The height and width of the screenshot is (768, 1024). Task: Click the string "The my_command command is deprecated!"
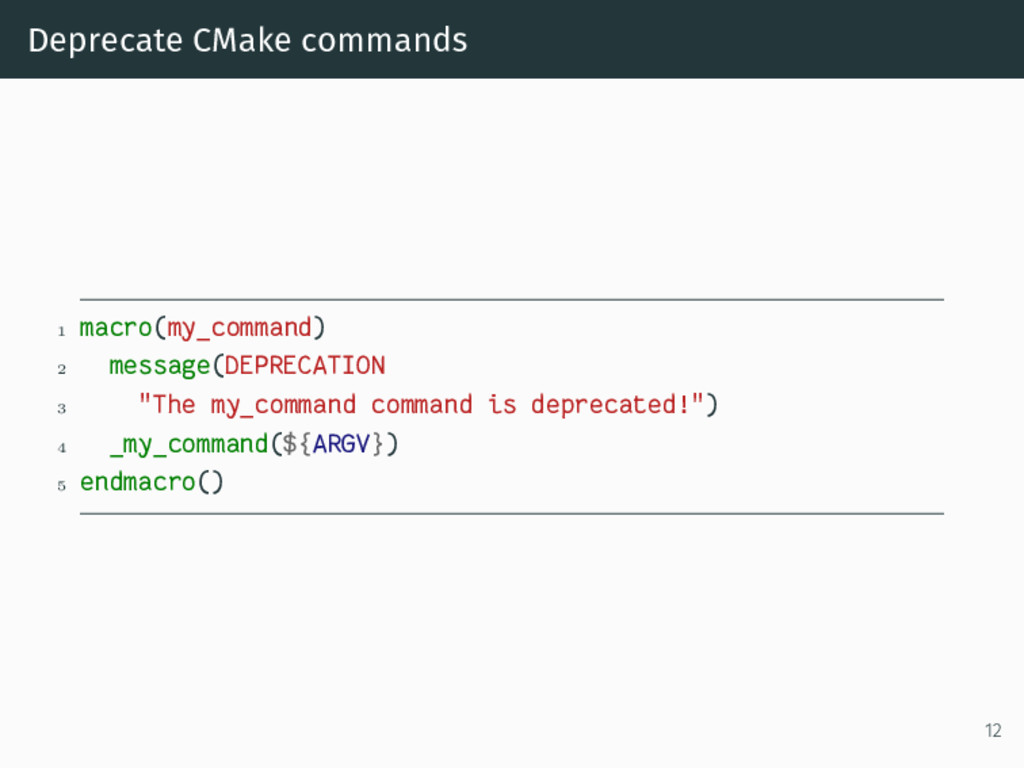tap(421, 405)
